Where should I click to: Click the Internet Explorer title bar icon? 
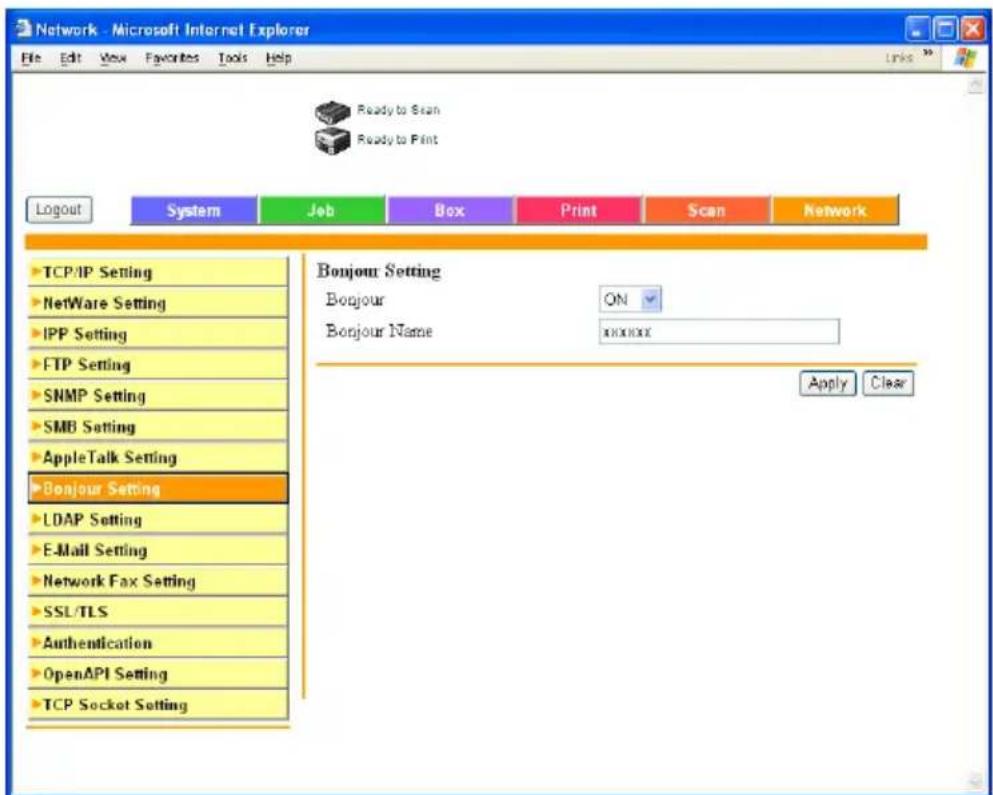[24, 29]
